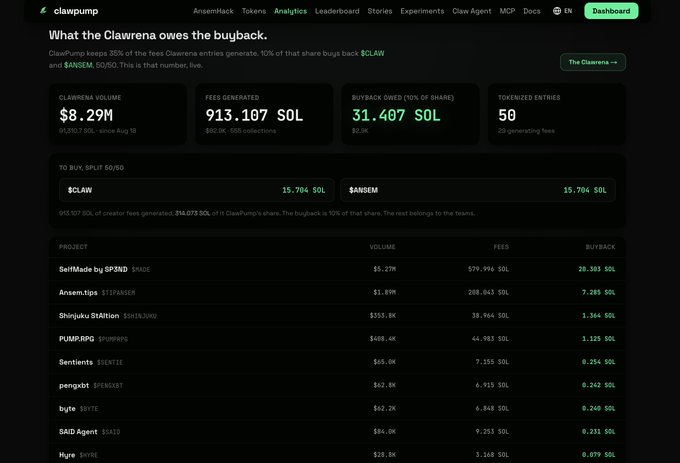
Task: Go to the Tokens page
Action: 254,11
